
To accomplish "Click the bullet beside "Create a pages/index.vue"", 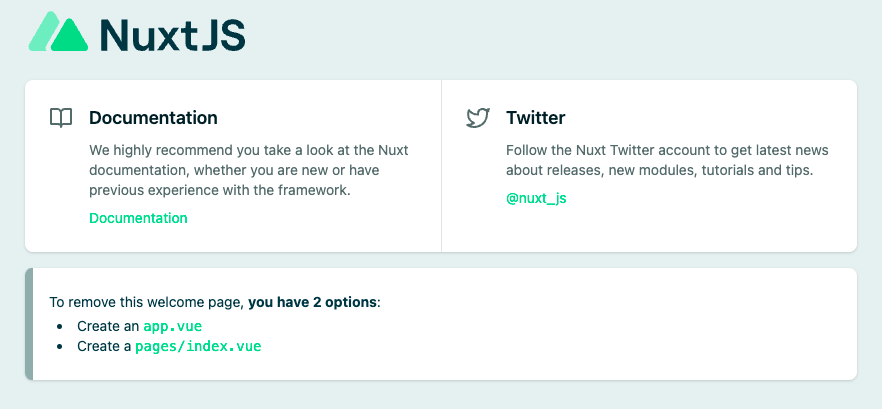I will 60,346.
